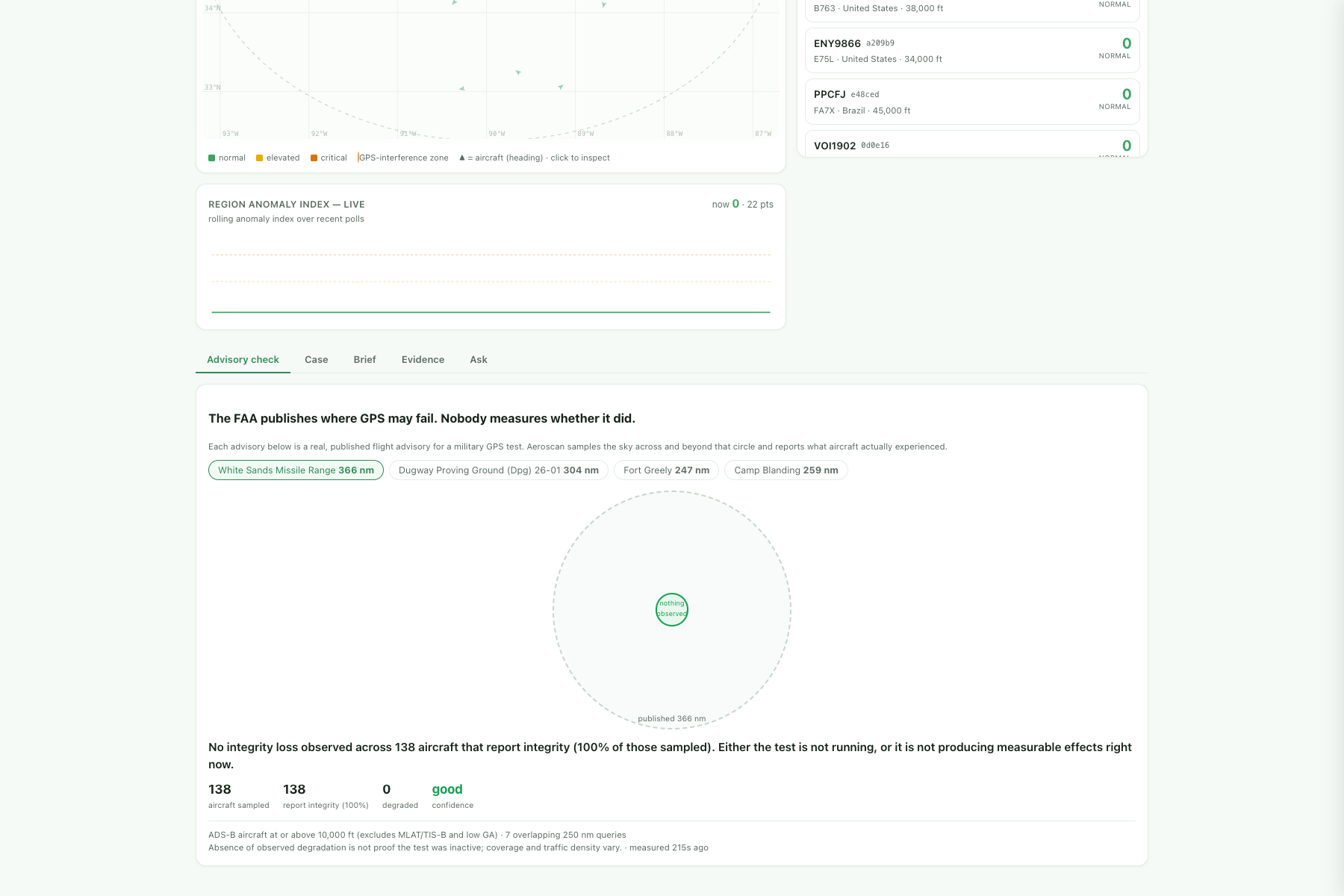
Task: Inspect aircraft marker just west of 89°W at 33°N
Action: click(561, 87)
